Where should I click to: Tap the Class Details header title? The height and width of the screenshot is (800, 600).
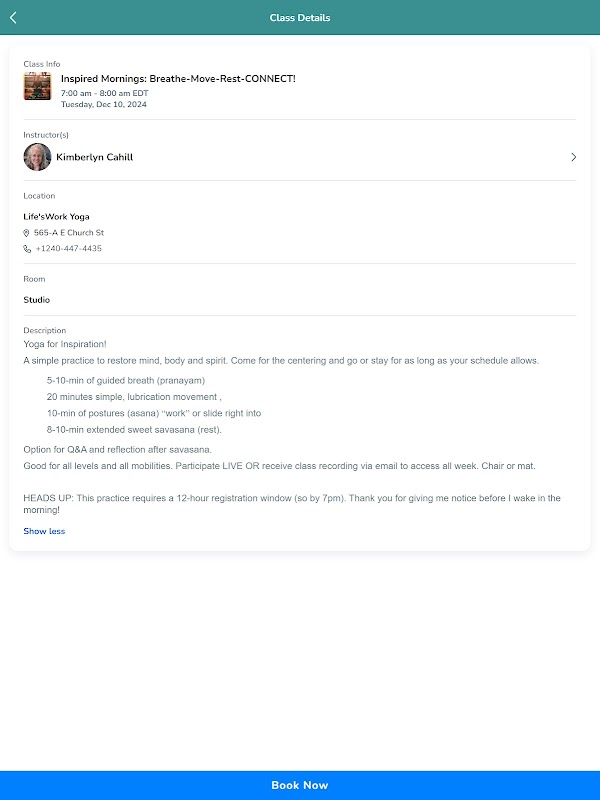click(300, 18)
